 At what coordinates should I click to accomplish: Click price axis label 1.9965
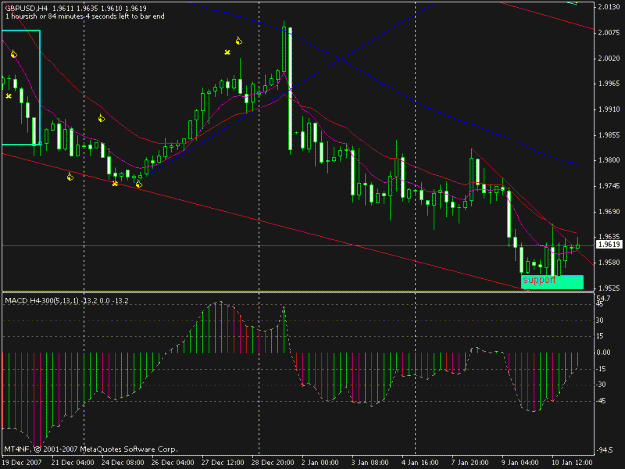609,84
